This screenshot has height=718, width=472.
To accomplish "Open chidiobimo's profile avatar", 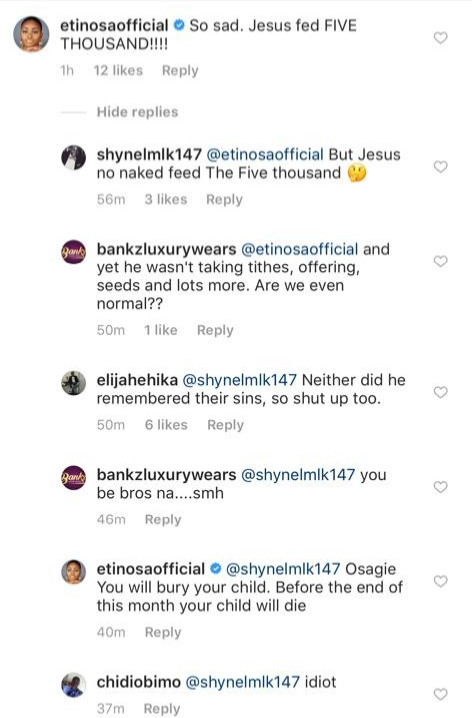I will [x=73, y=685].
